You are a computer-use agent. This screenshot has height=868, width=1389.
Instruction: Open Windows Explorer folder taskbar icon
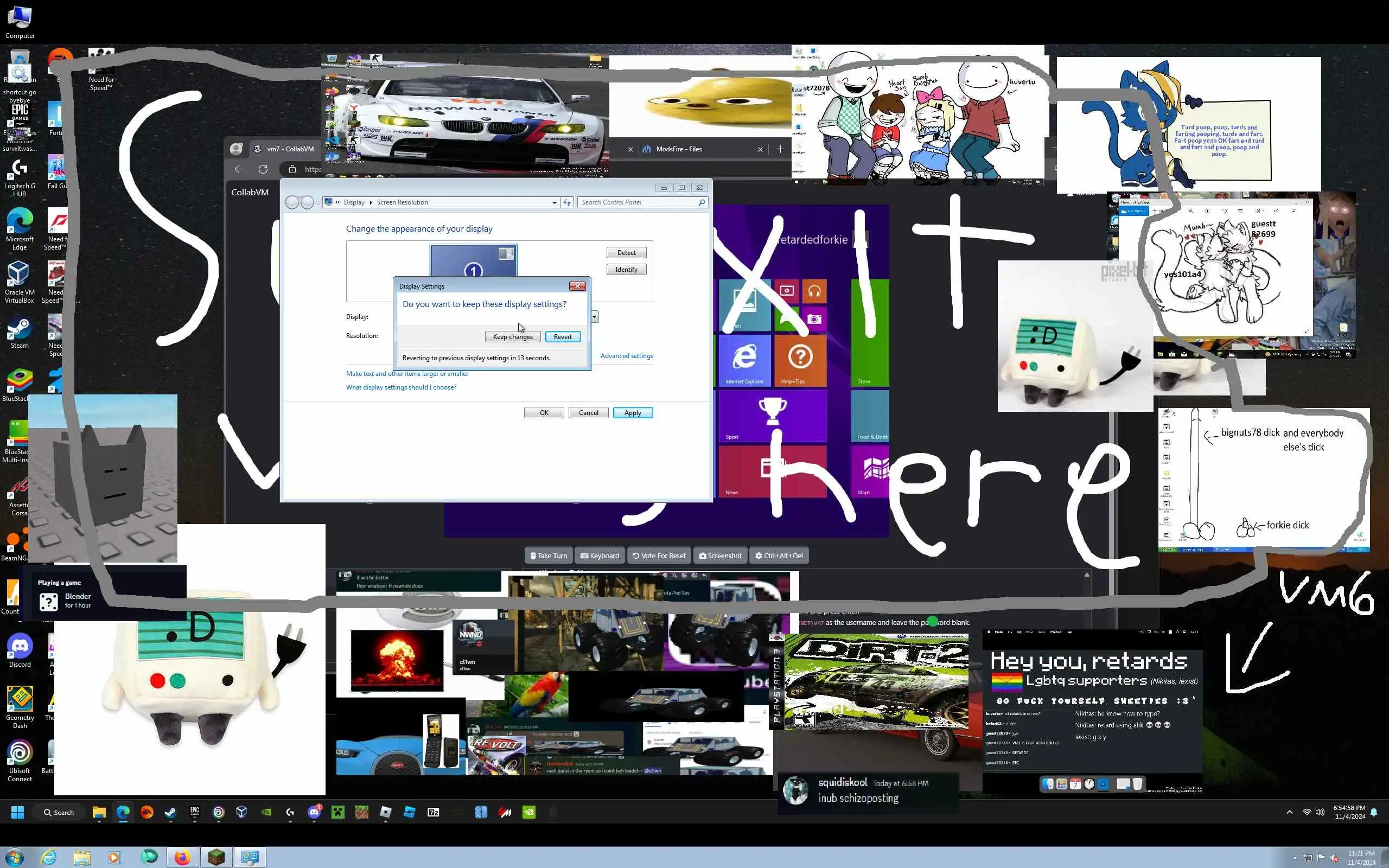(x=81, y=858)
